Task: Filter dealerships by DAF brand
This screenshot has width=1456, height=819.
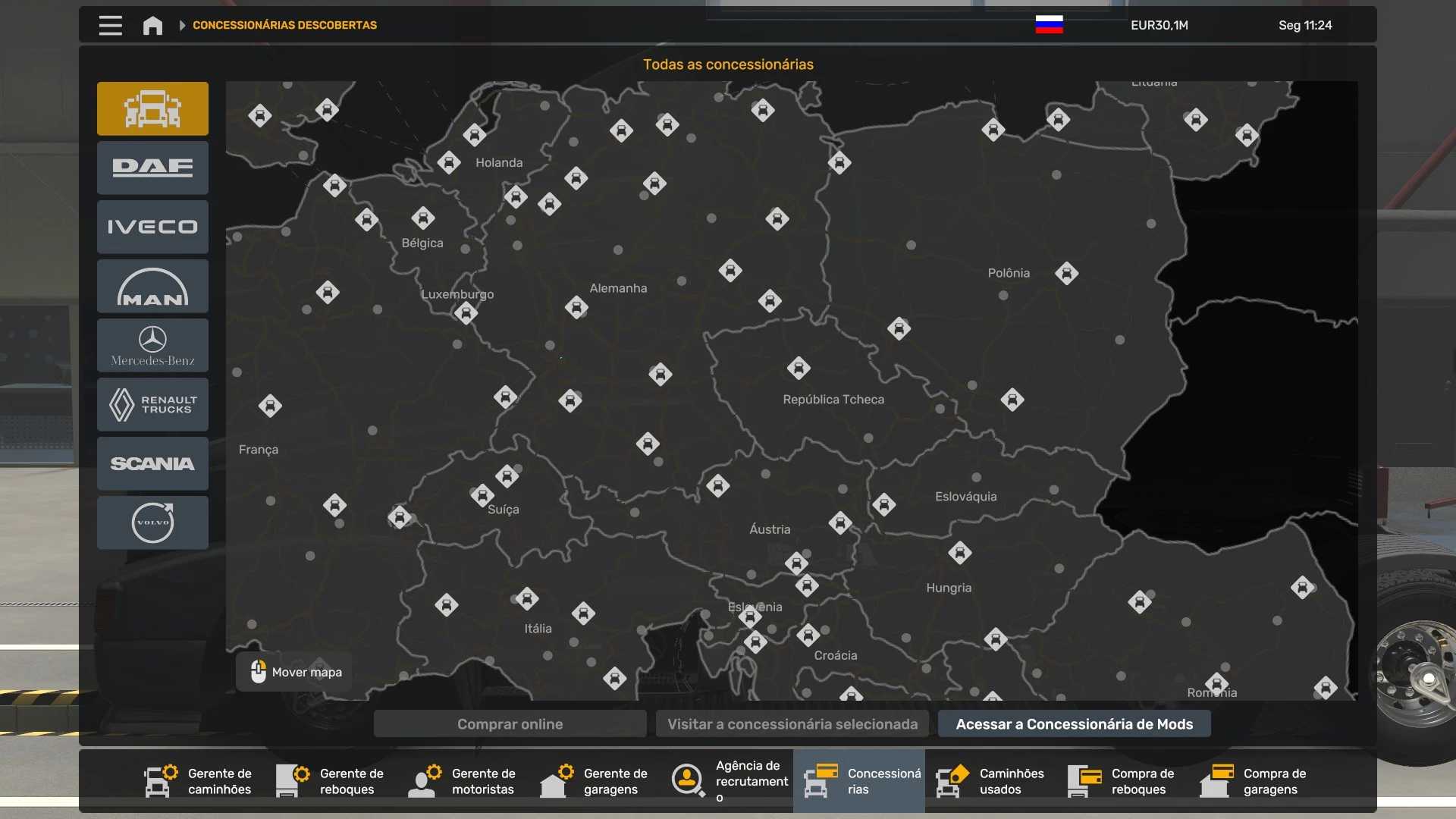Action: point(152,168)
